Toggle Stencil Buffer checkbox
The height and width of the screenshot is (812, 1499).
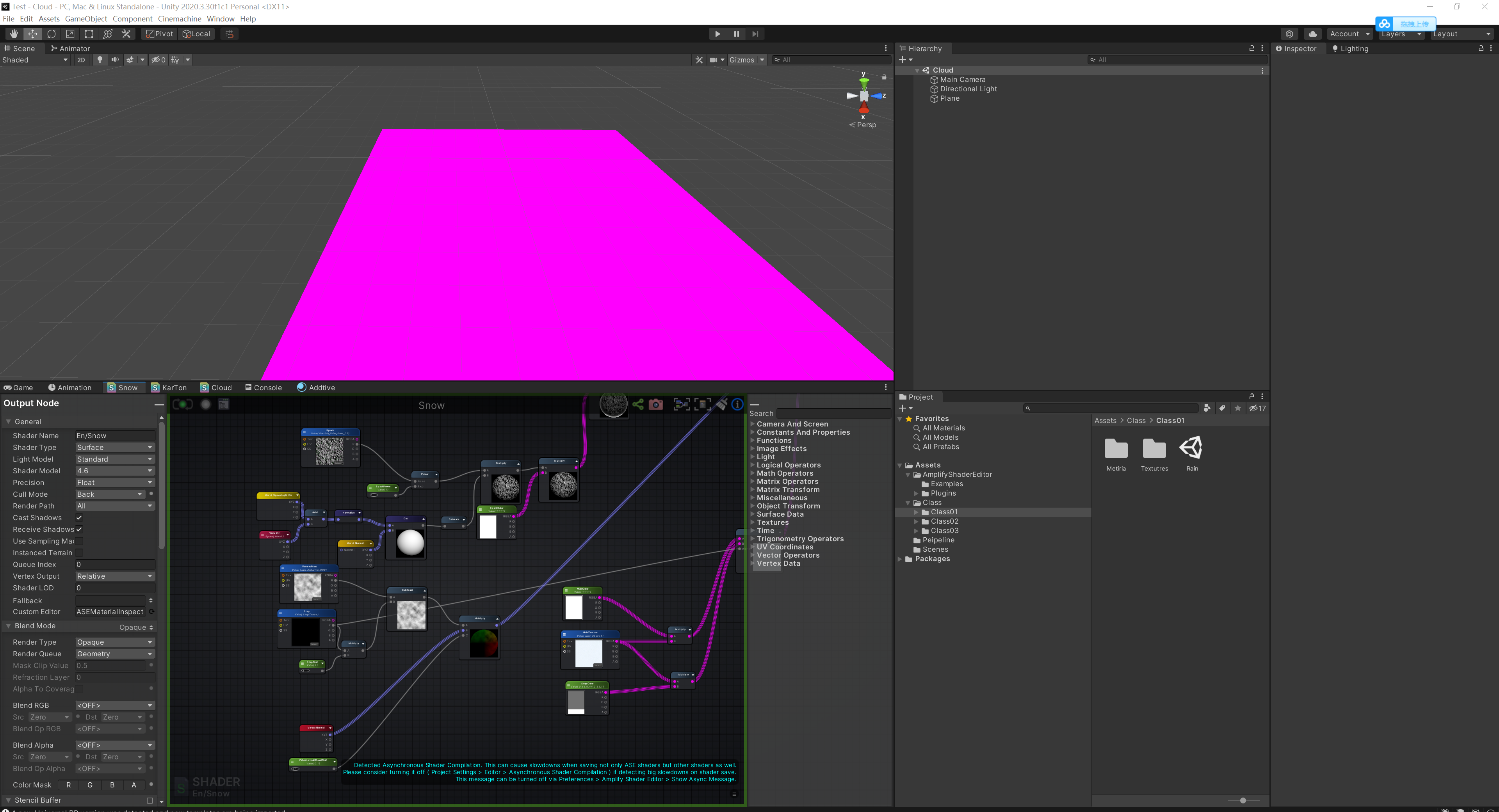150,800
